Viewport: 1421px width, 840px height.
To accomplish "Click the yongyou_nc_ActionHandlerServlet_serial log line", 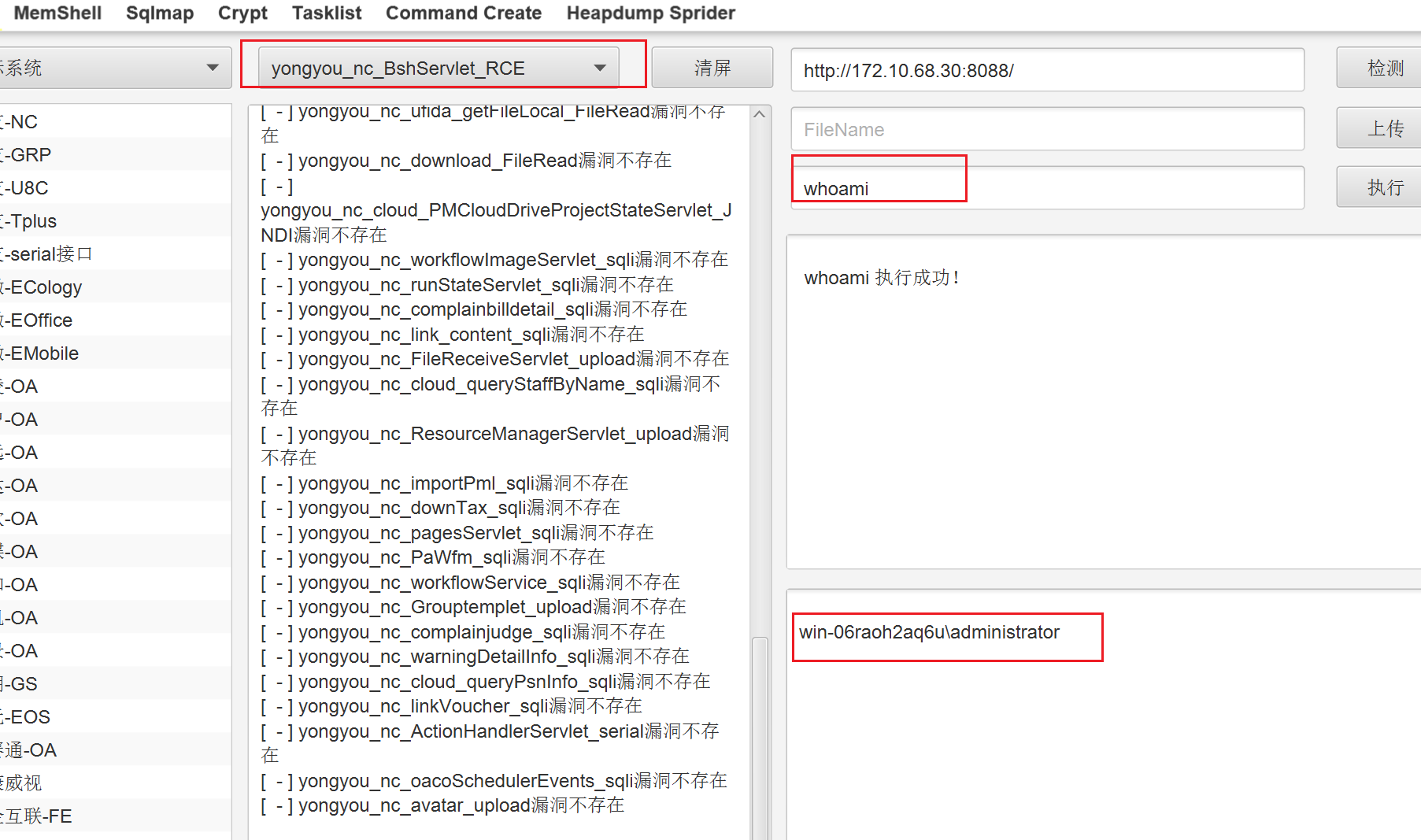I will click(x=490, y=743).
